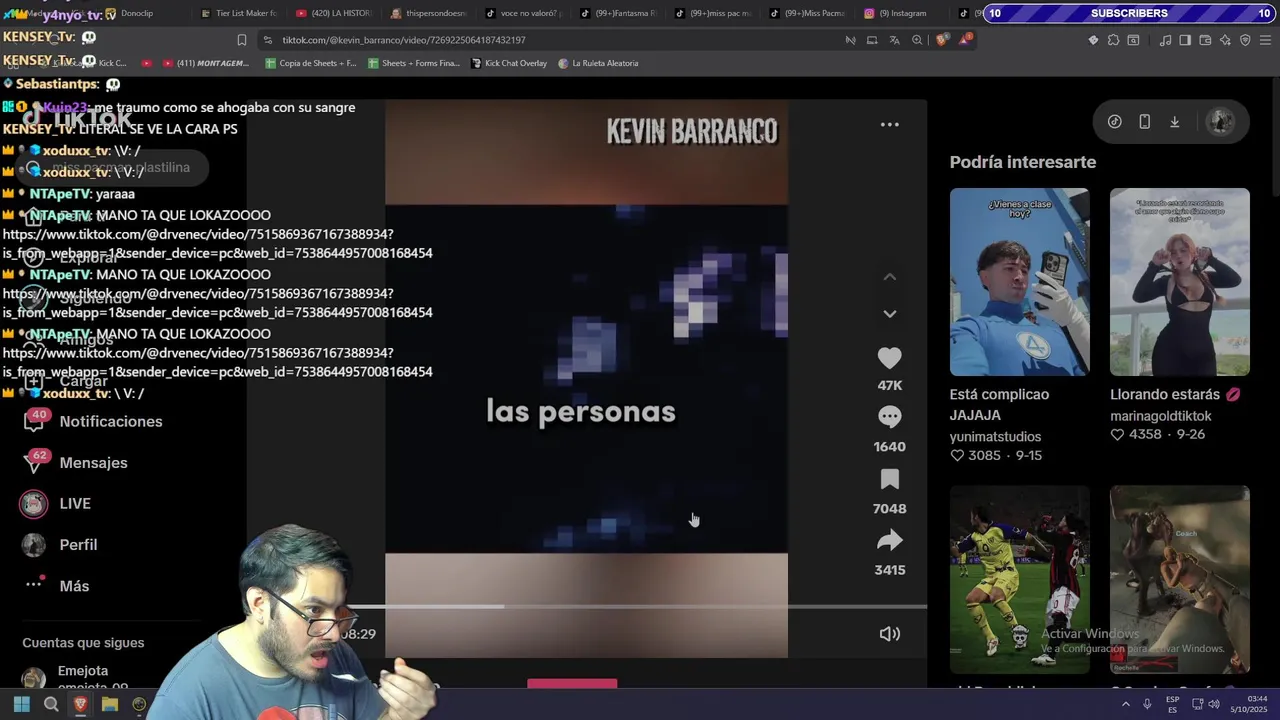This screenshot has height=720, width=1280.
Task: Open Brave Shields lion icon
Action: coord(942,40)
